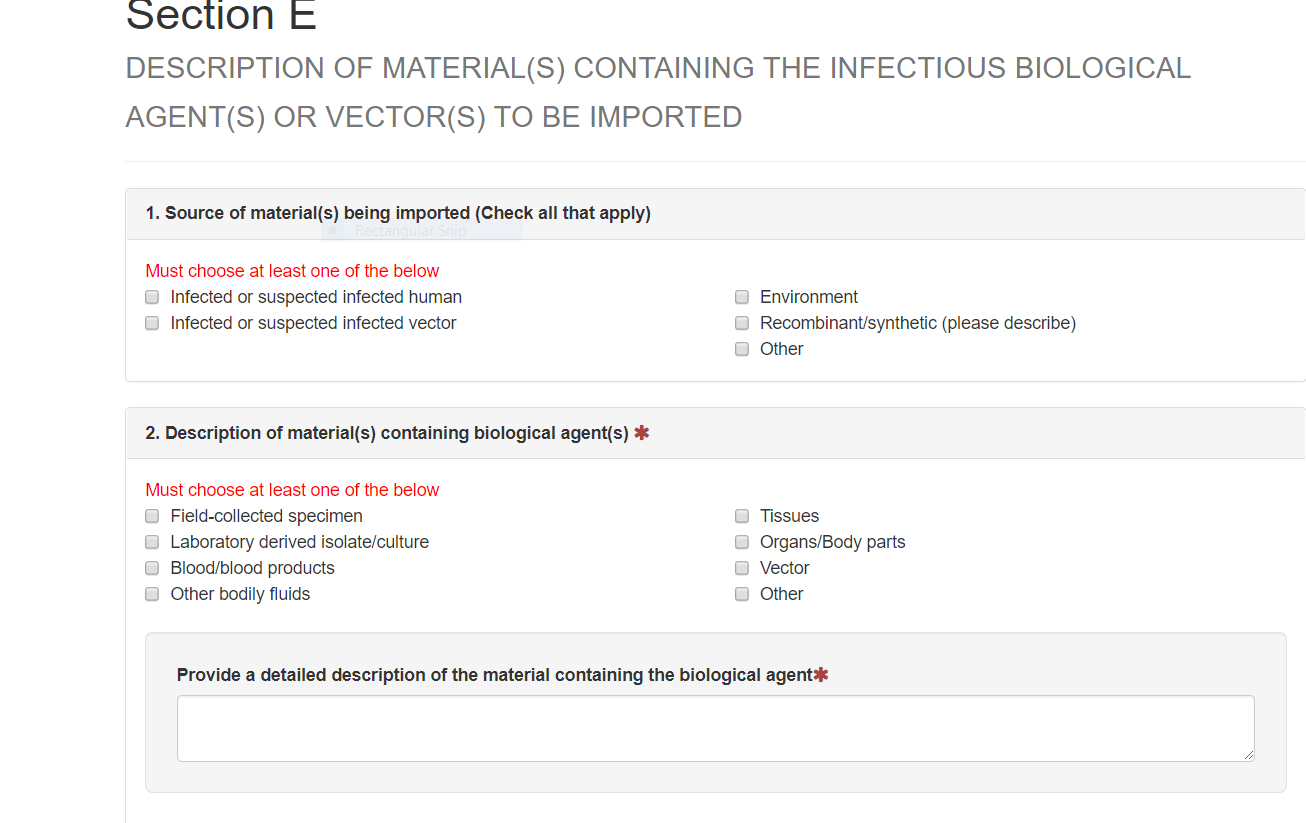Select the Vector material checkbox
1306x823 pixels.
pyautogui.click(x=742, y=568)
